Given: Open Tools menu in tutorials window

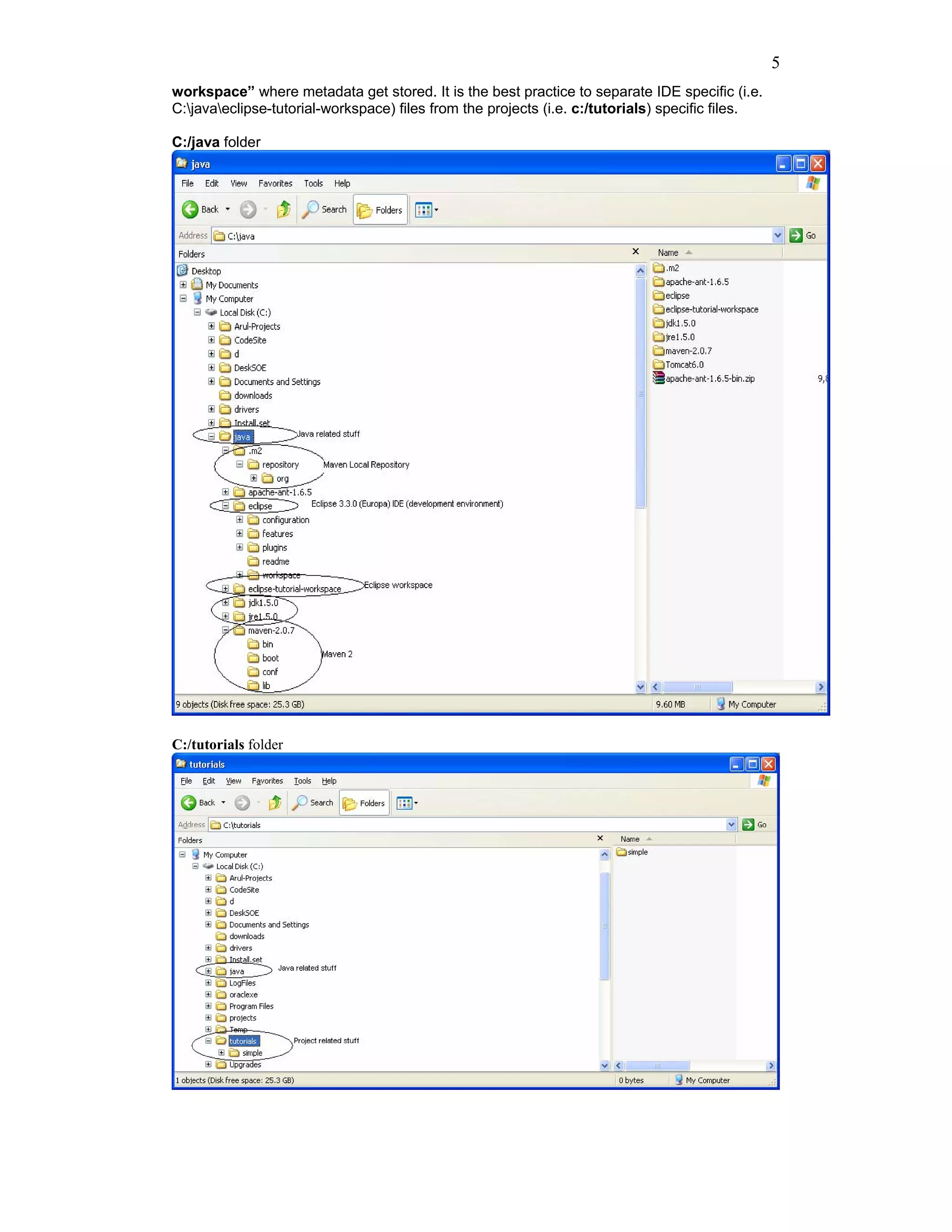Looking at the screenshot, I should pyautogui.click(x=302, y=781).
